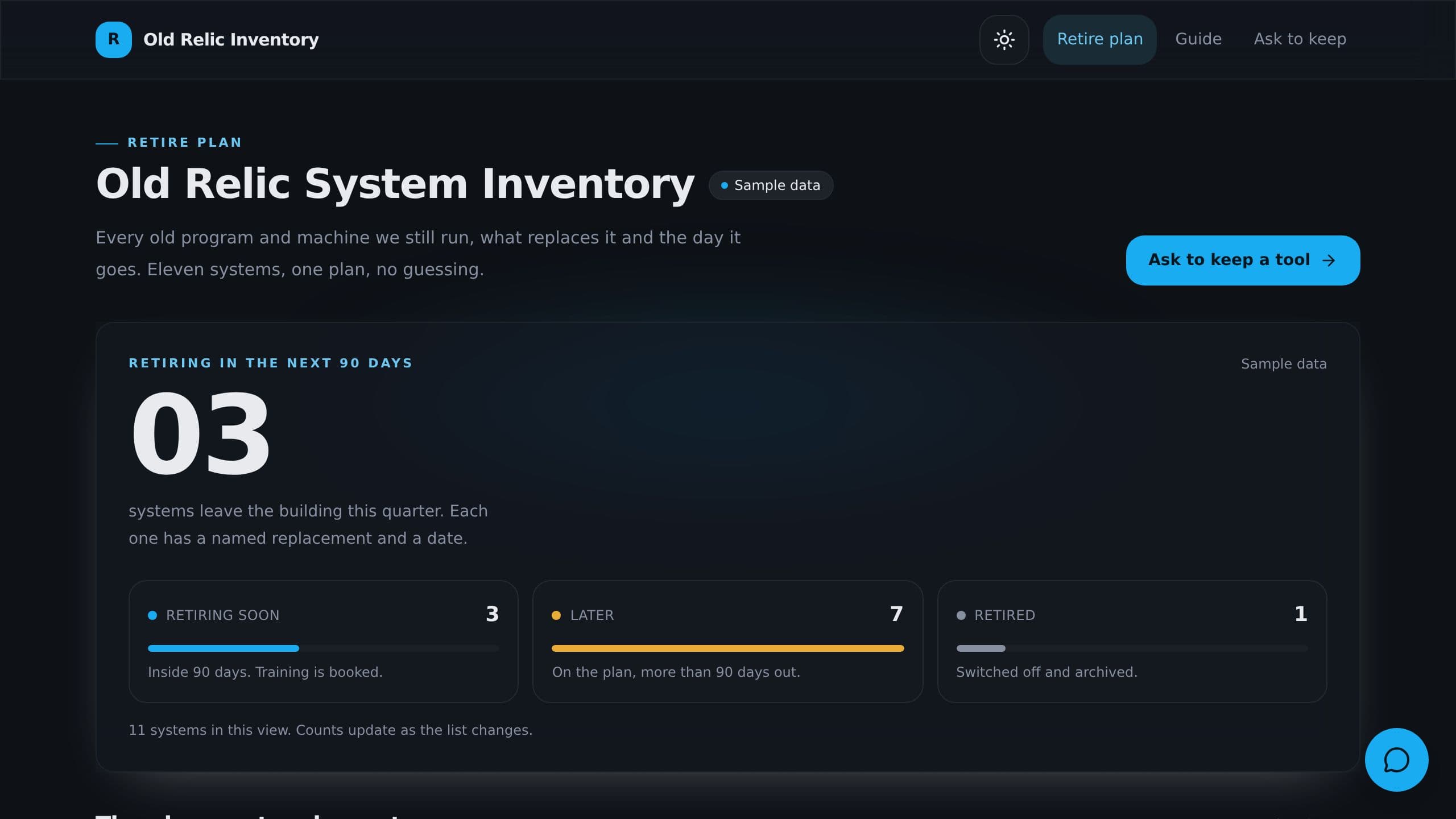The height and width of the screenshot is (819, 1456).
Task: Click the Retiring in the next 90 days label
Action: tap(270, 363)
